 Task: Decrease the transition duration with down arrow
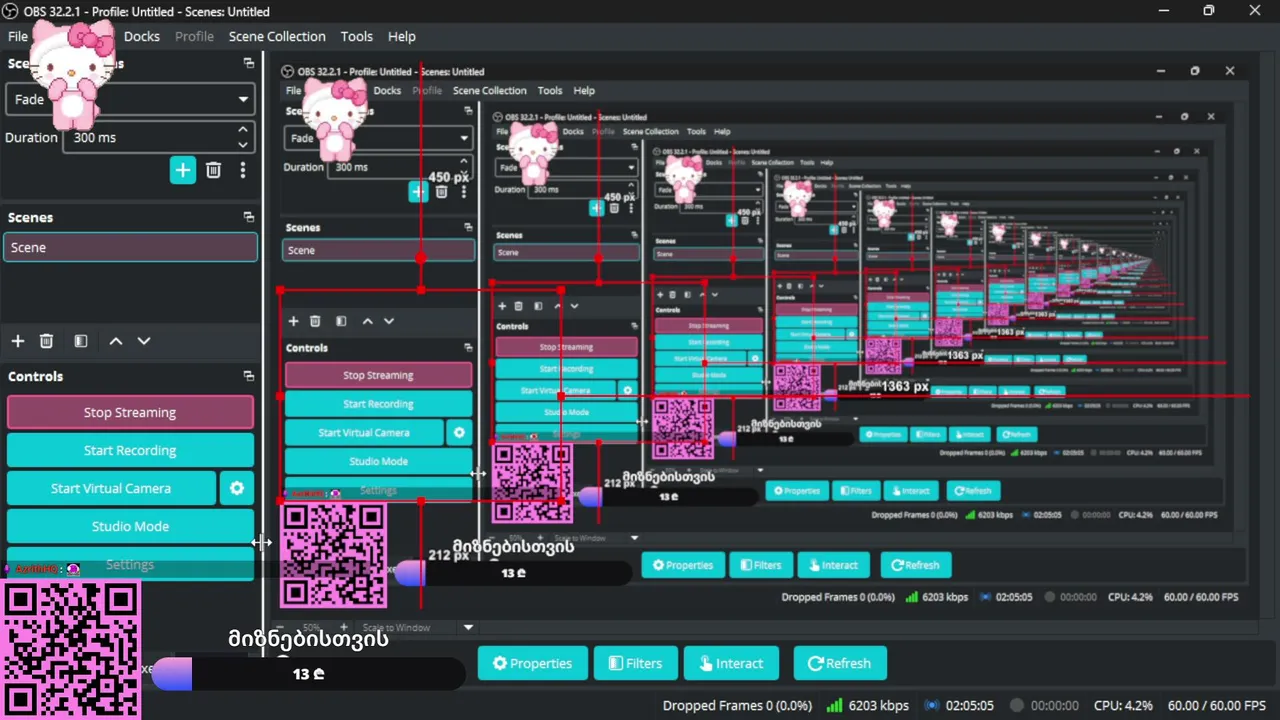[x=242, y=144]
